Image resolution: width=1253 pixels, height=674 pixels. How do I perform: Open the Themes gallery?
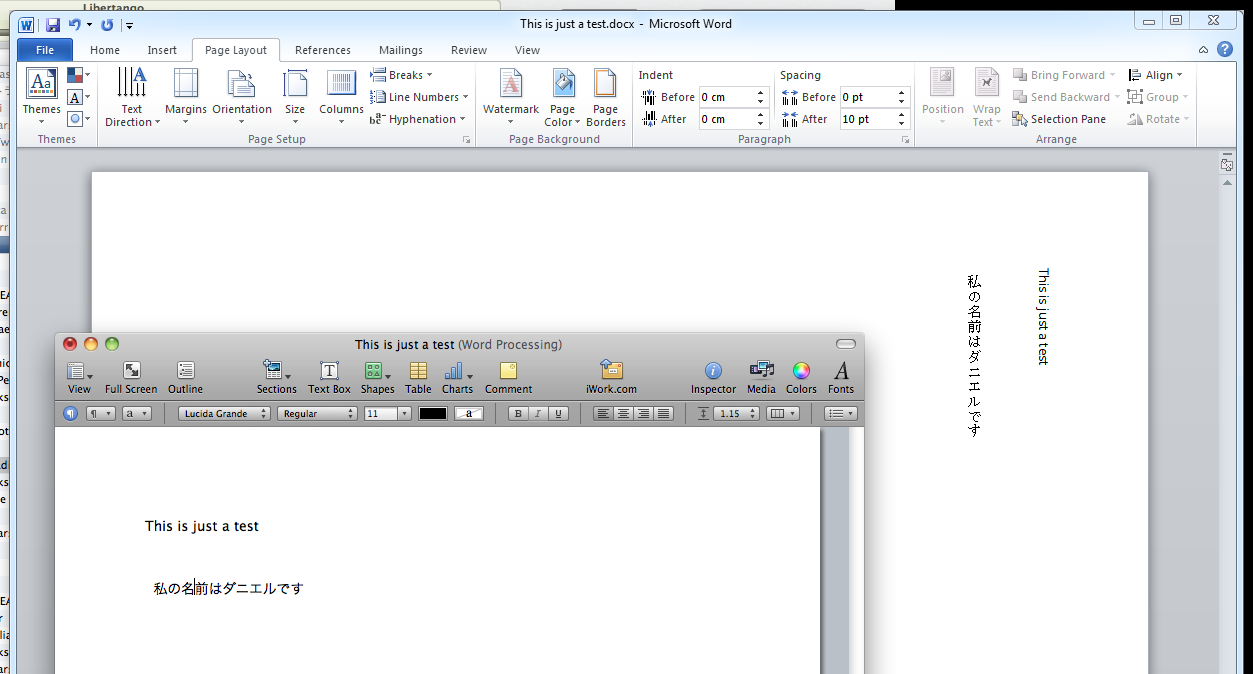point(41,97)
